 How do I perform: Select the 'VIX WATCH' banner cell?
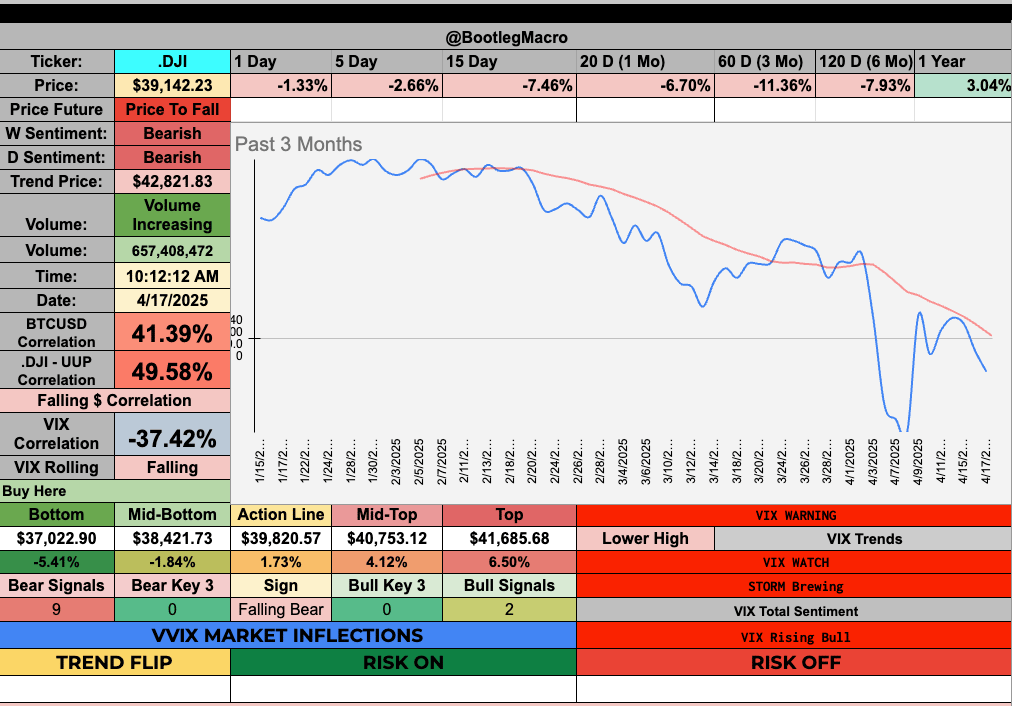[x=794, y=562]
